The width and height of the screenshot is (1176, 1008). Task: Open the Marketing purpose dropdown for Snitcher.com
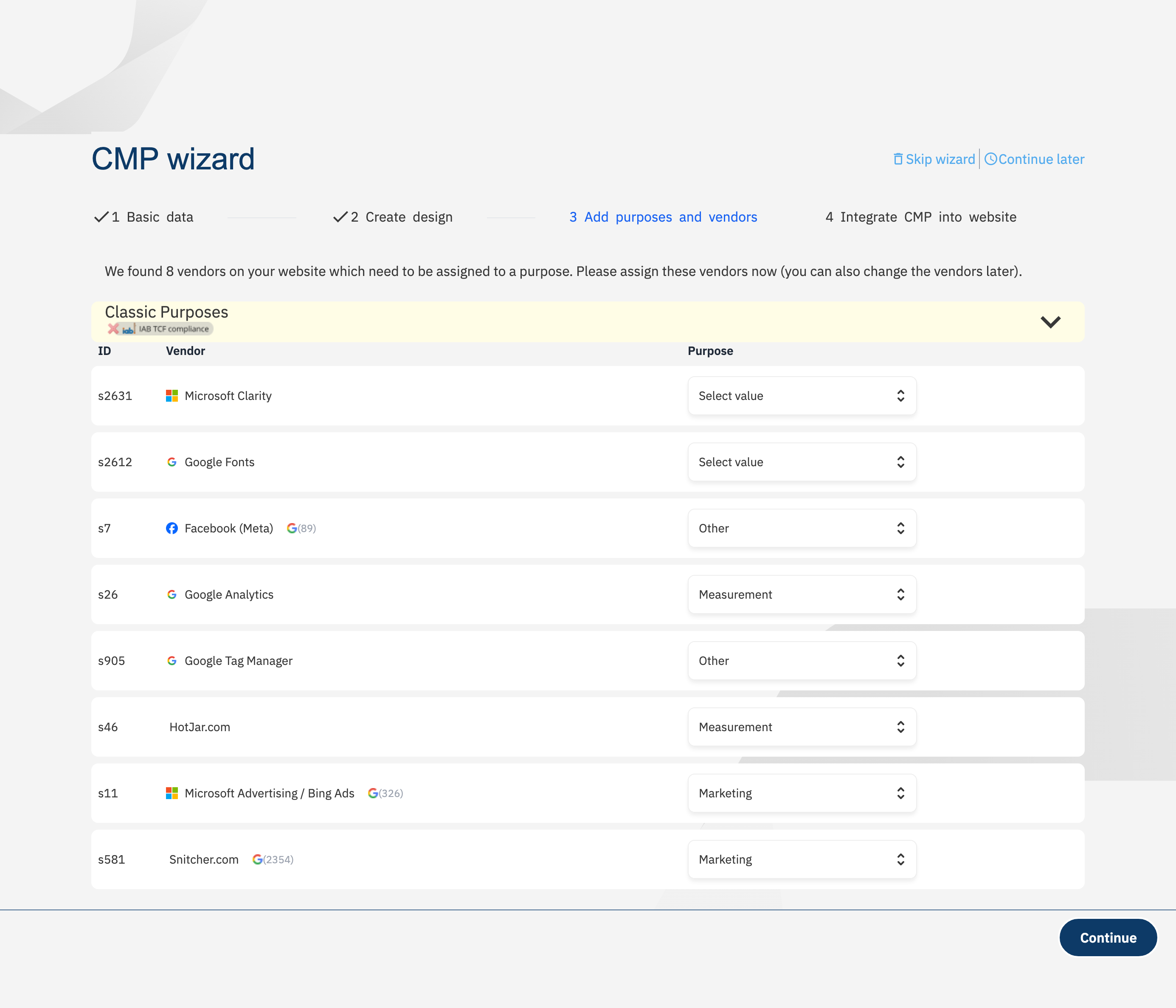[802, 859]
